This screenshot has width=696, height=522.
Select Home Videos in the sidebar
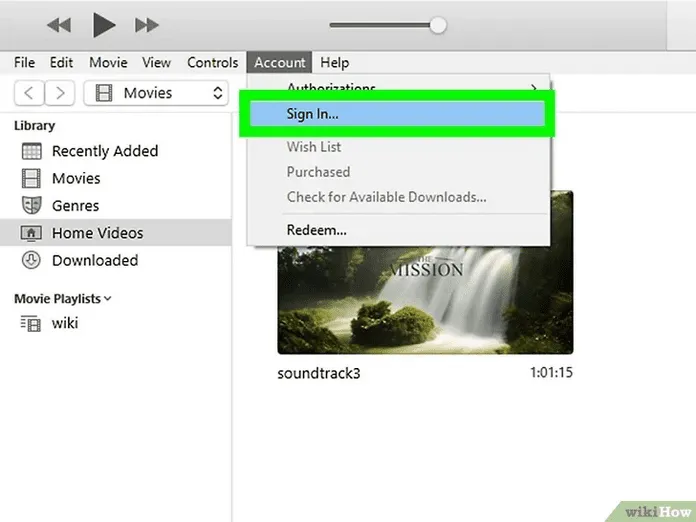[x=97, y=233]
